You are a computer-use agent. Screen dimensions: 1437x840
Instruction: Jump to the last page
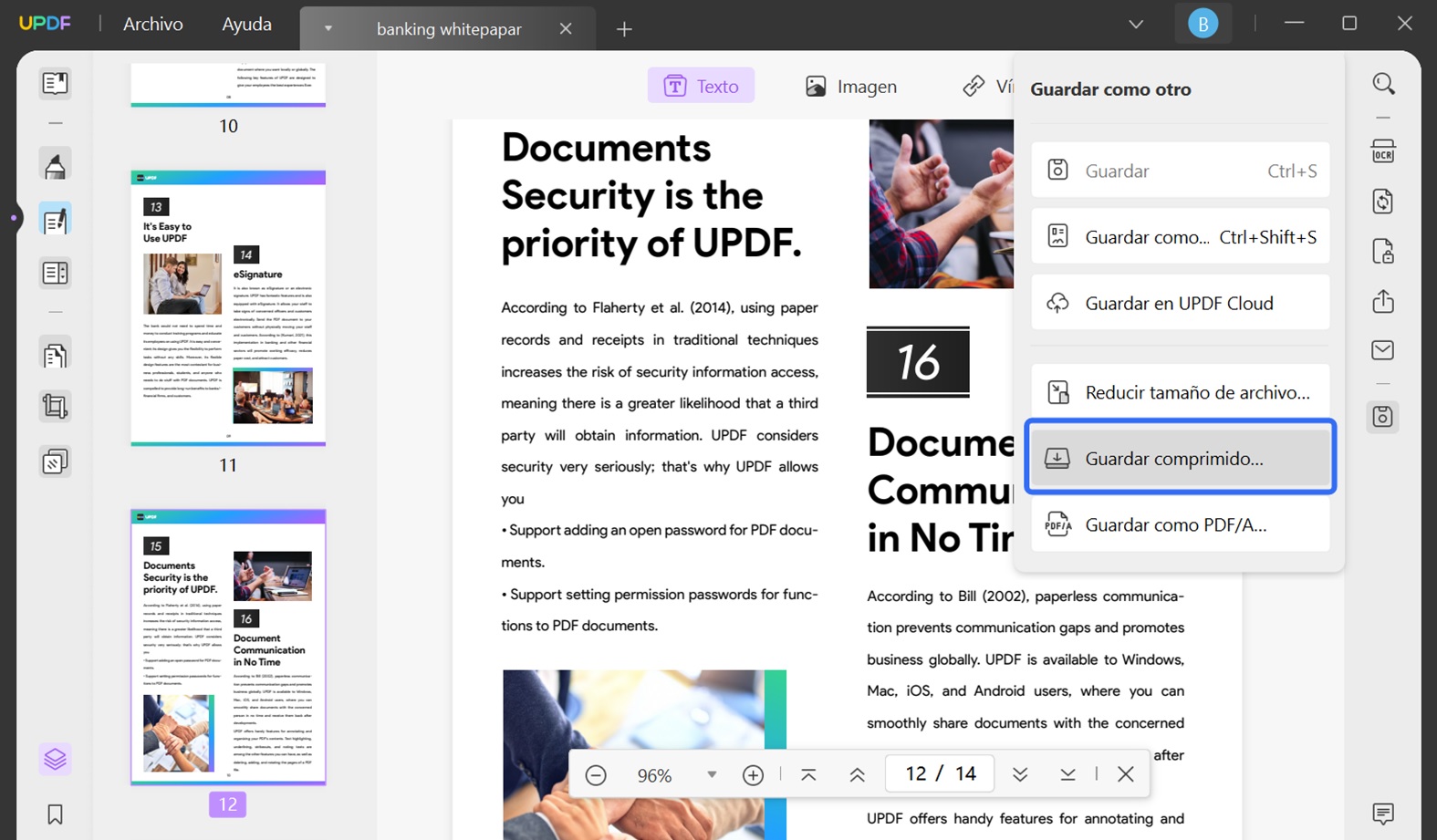point(1067,775)
